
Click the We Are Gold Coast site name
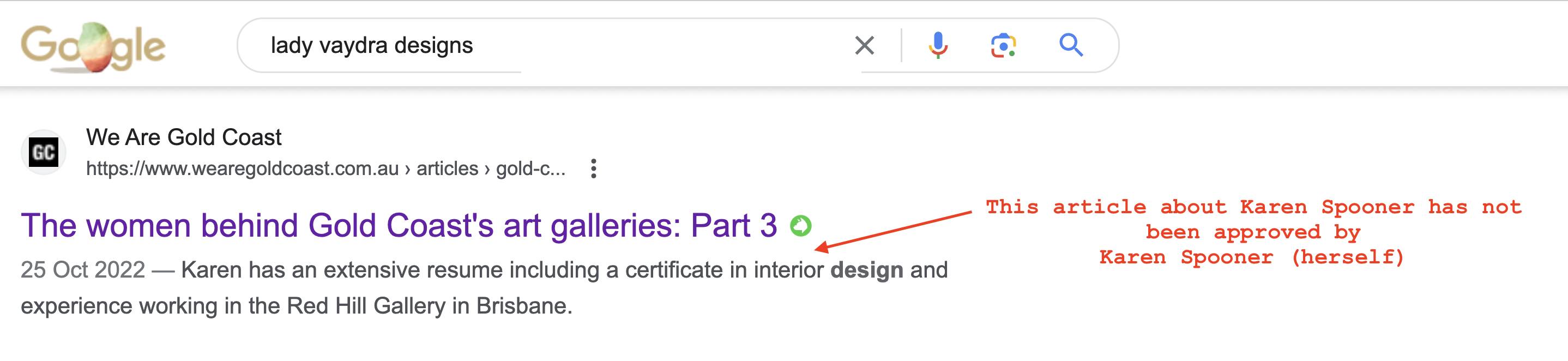point(184,137)
